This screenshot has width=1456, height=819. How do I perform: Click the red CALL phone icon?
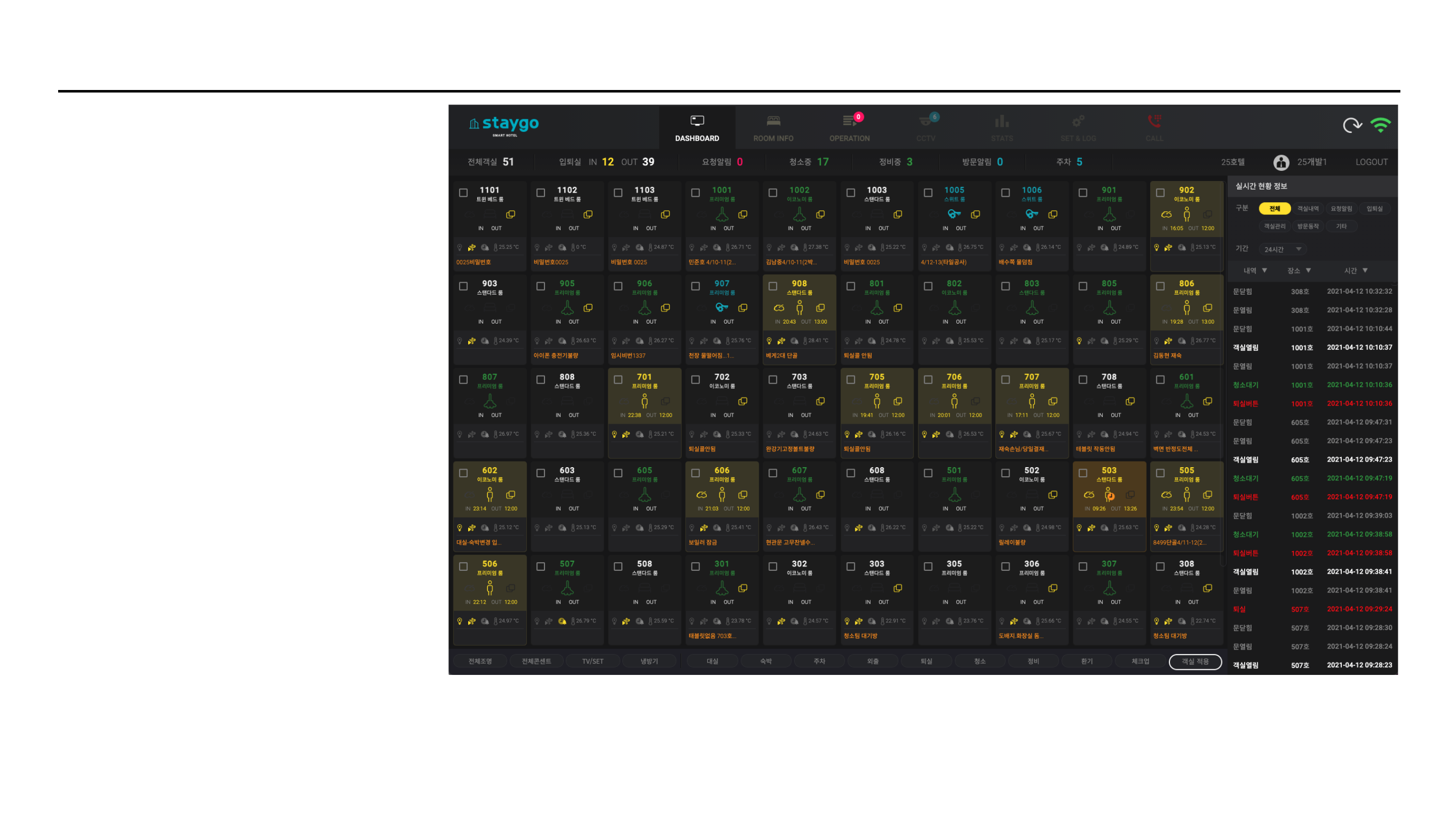1154,121
